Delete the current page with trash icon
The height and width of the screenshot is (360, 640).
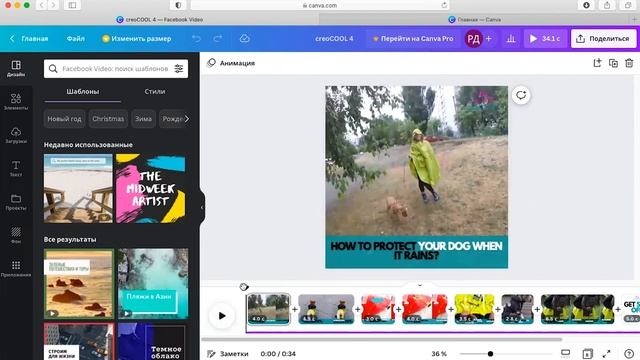click(x=629, y=63)
